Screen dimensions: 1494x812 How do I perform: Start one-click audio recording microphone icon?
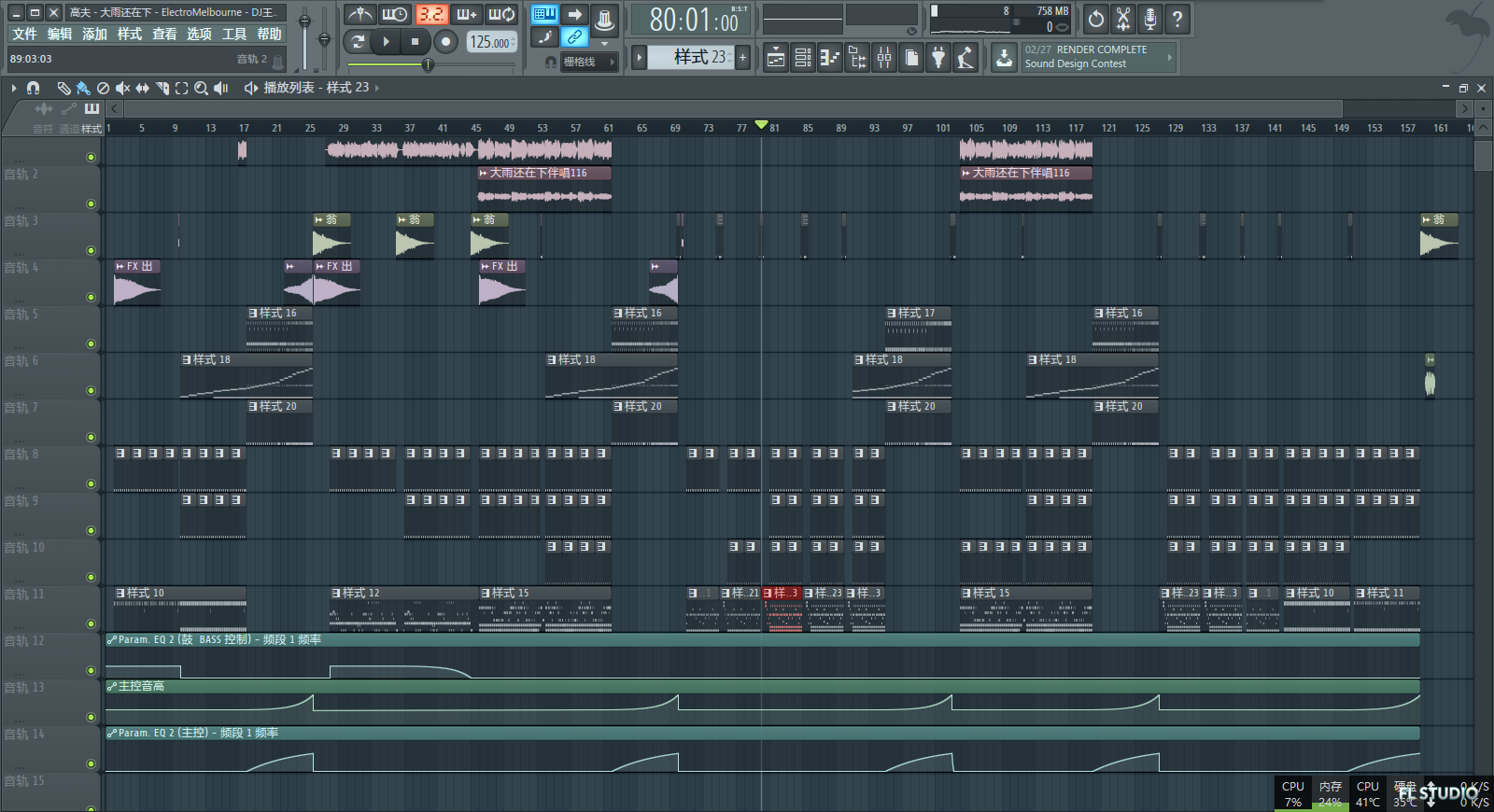[1150, 19]
